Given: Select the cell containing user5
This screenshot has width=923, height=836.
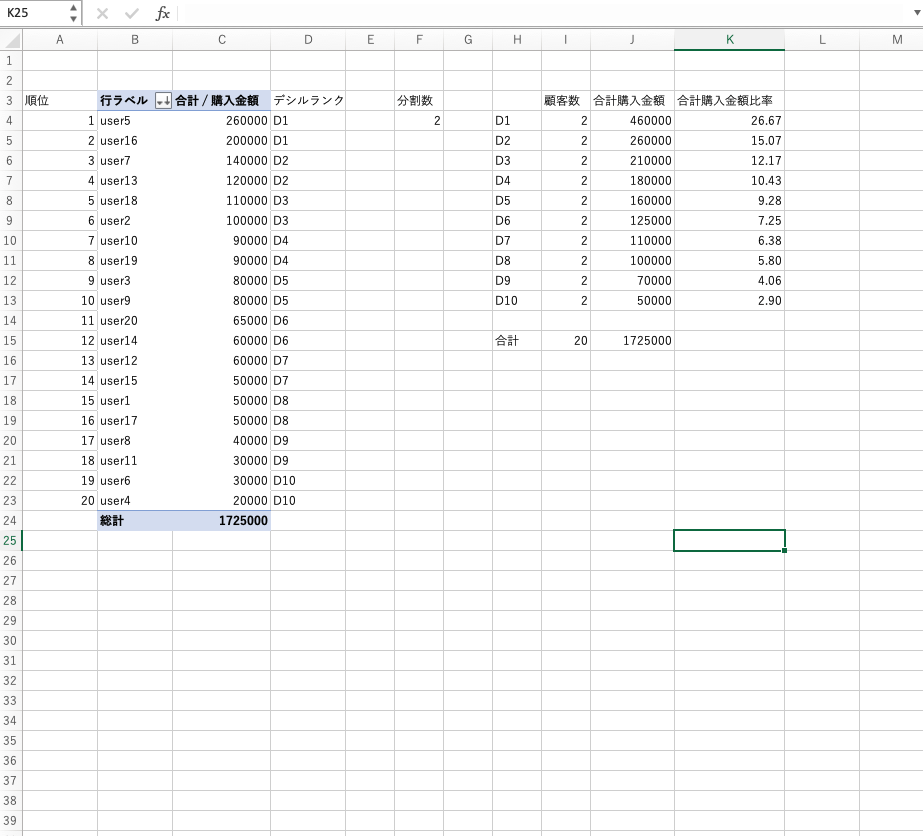Looking at the screenshot, I should [134, 121].
